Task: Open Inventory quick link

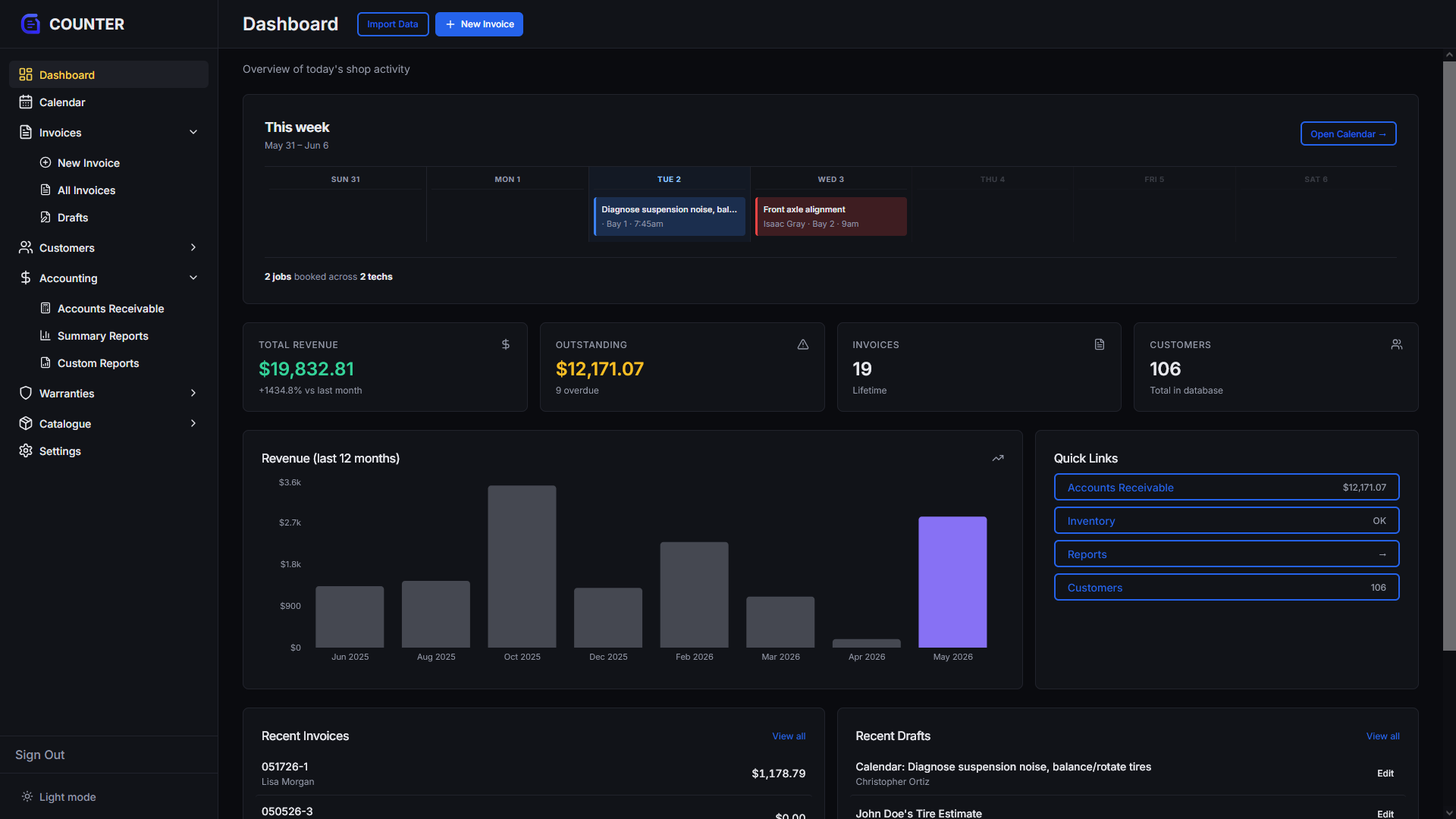Action: pos(1226,520)
